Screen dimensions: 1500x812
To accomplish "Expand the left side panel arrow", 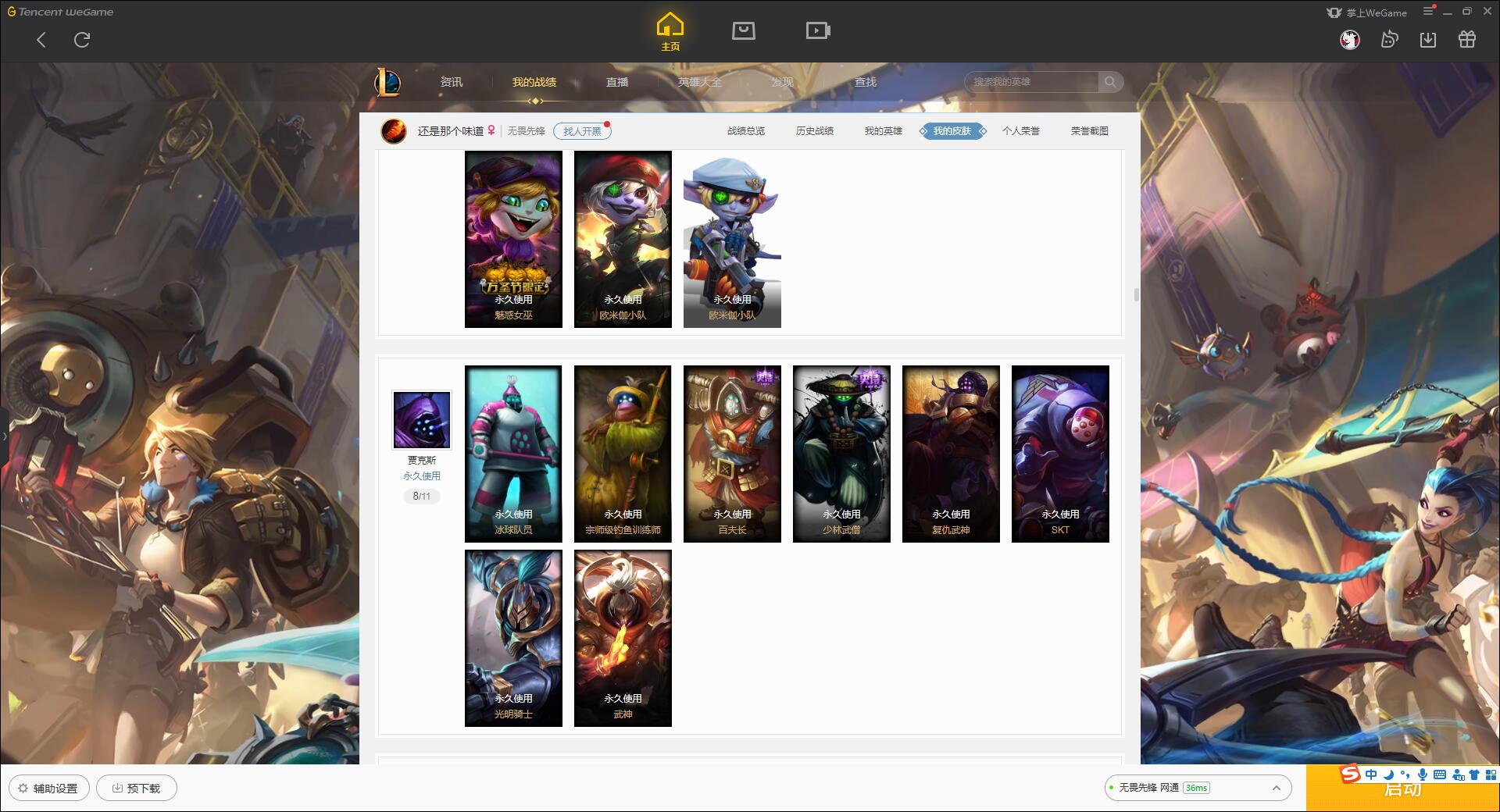I will coord(4,436).
